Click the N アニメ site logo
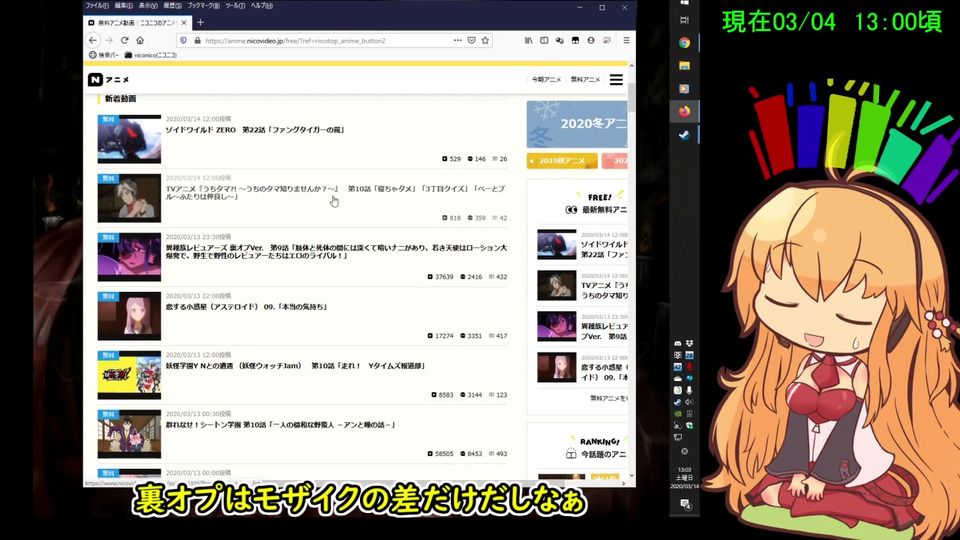 pos(108,80)
